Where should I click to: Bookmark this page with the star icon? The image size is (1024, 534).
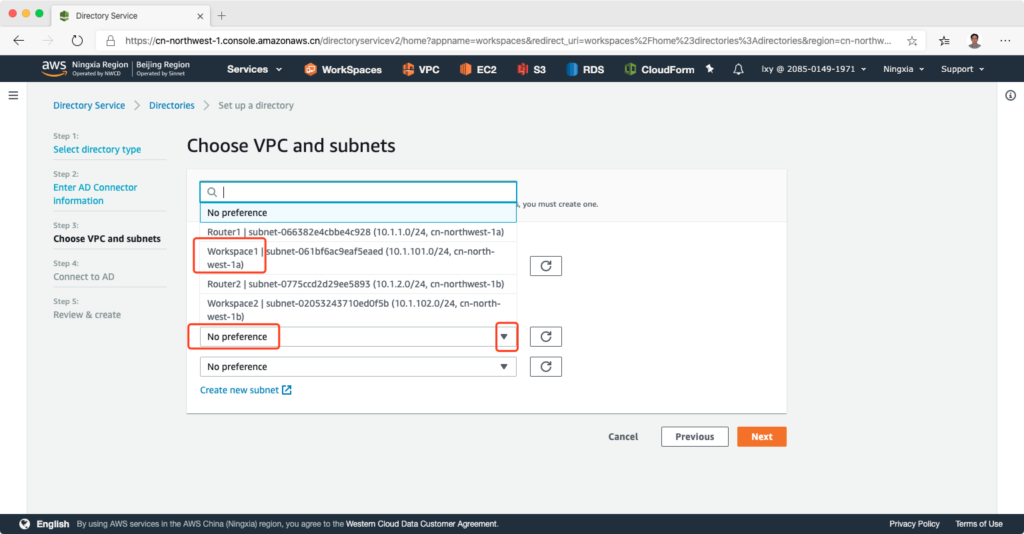(912, 41)
